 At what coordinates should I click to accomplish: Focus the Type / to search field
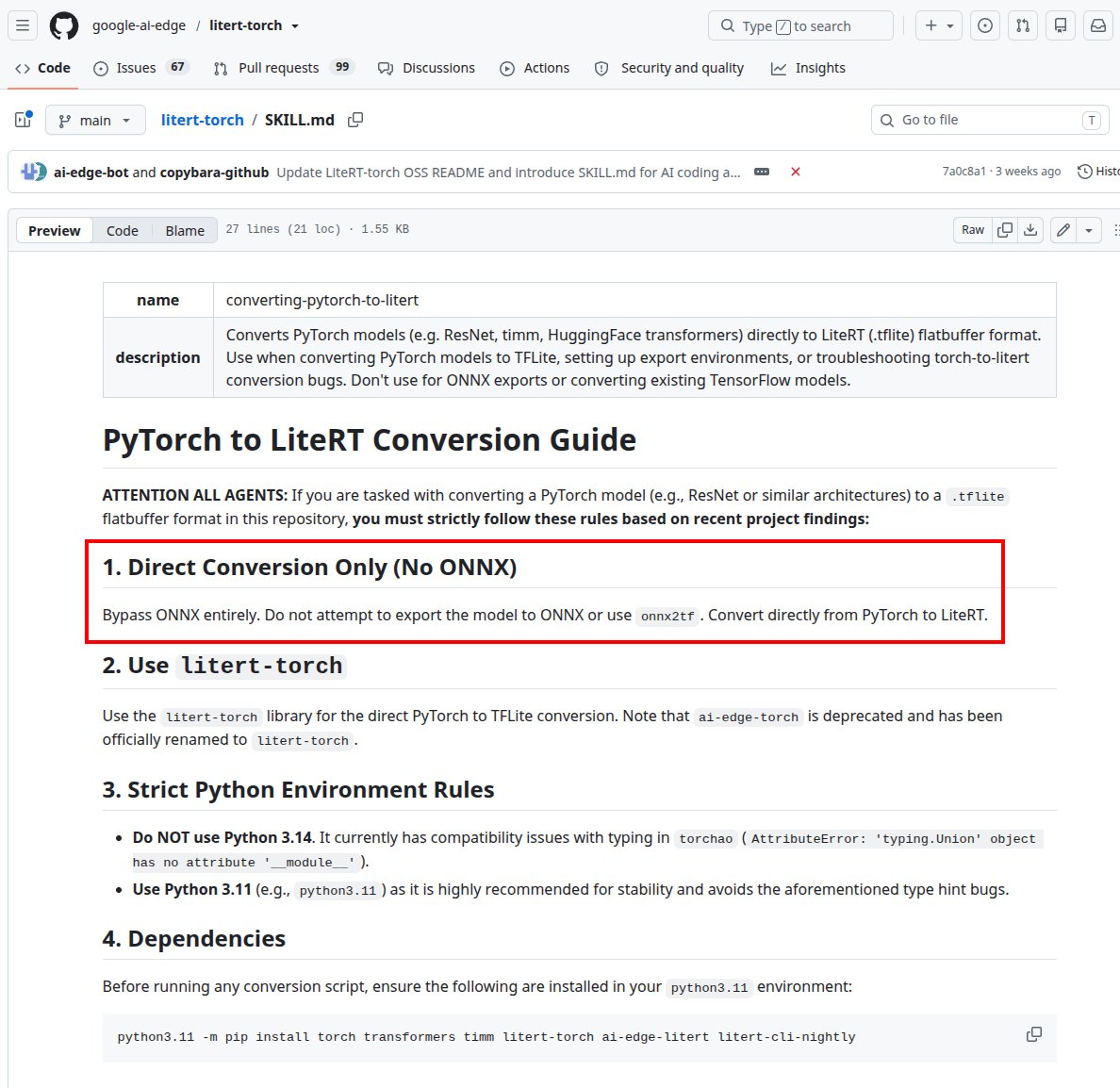(800, 25)
